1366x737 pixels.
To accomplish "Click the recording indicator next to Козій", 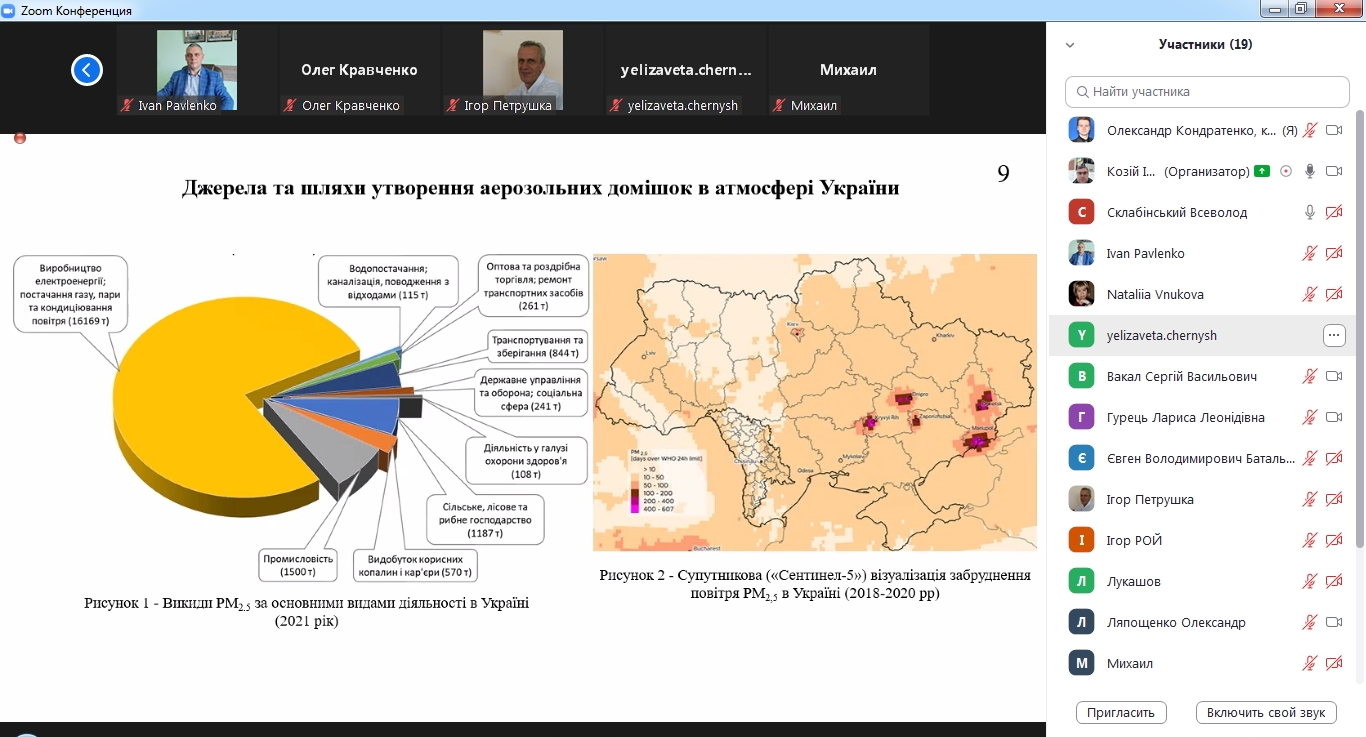I will [x=1286, y=171].
